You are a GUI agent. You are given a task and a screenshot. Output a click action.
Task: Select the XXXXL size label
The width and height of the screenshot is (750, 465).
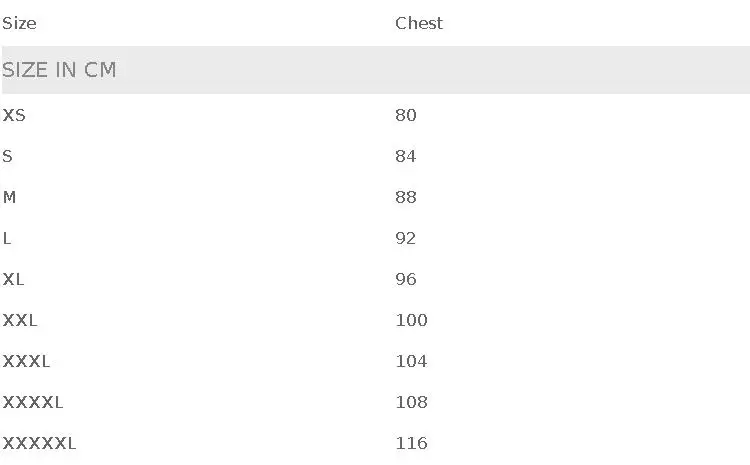click(x=33, y=402)
